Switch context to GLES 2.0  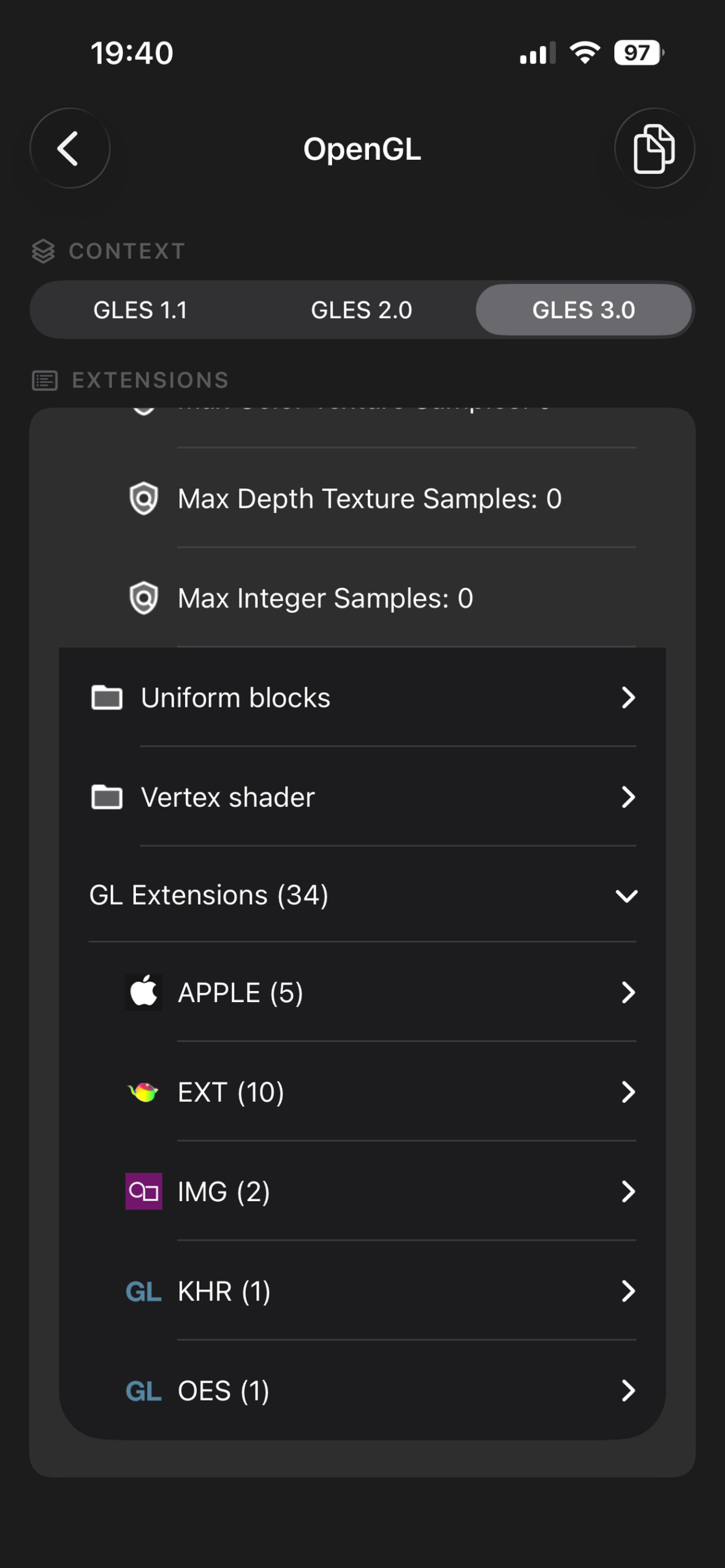pyautogui.click(x=362, y=310)
